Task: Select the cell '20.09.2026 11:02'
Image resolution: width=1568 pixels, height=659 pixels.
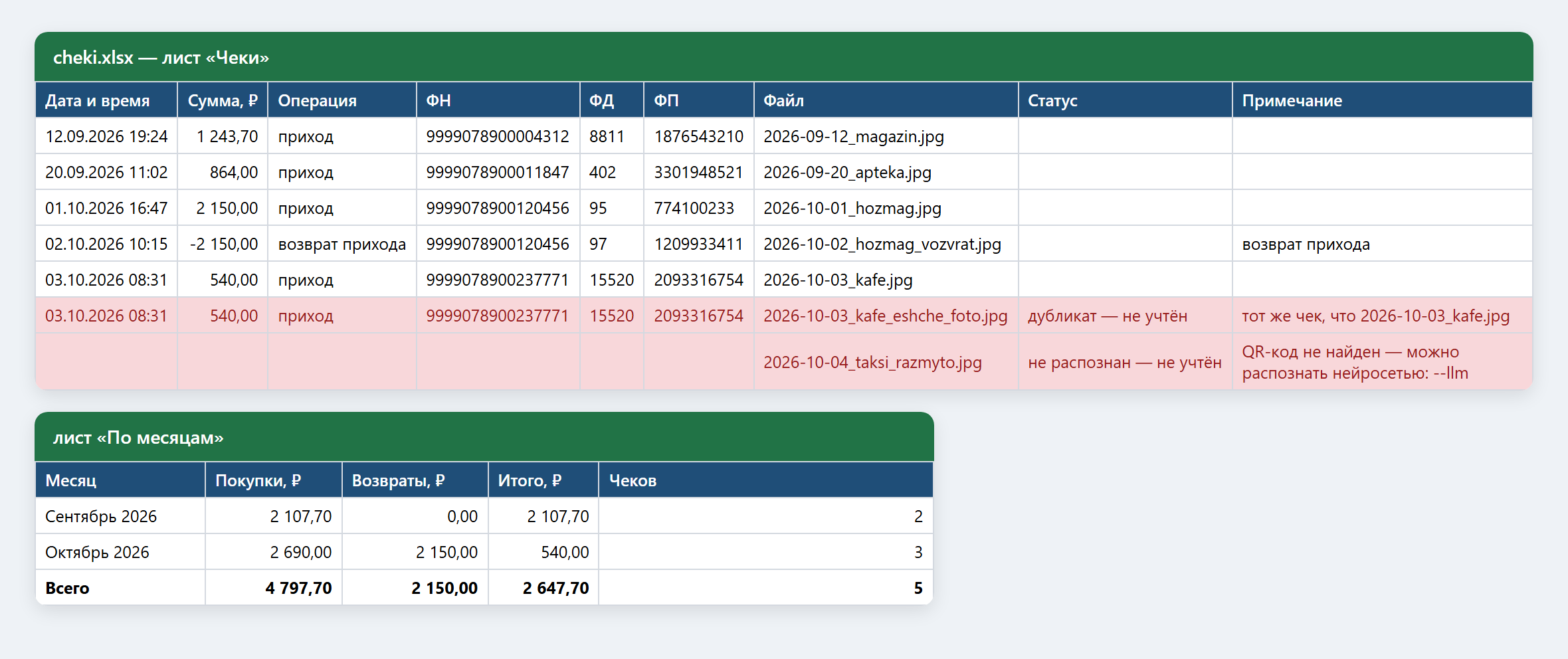Action: 106,172
